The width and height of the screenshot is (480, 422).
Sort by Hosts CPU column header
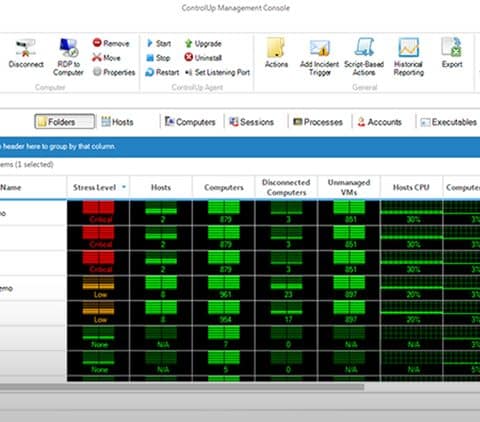[x=411, y=187]
